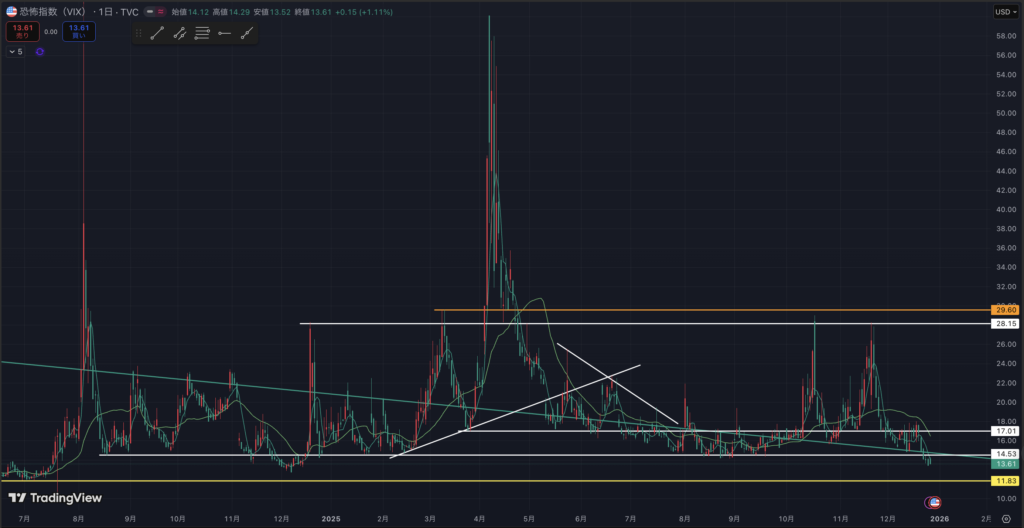Toggle the pill switch beside TVC label
Viewport: 1024px width, 528px height.
coord(155,12)
